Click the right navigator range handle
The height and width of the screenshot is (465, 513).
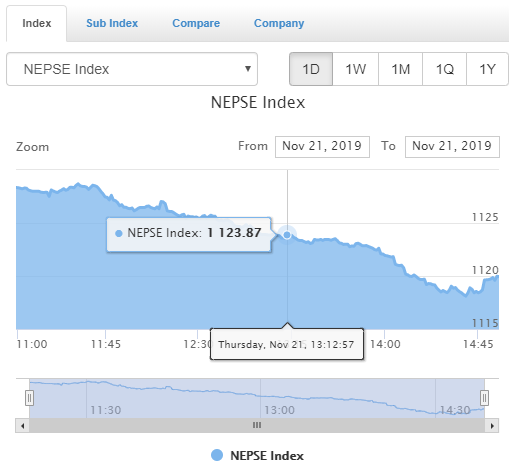pyautogui.click(x=484, y=398)
